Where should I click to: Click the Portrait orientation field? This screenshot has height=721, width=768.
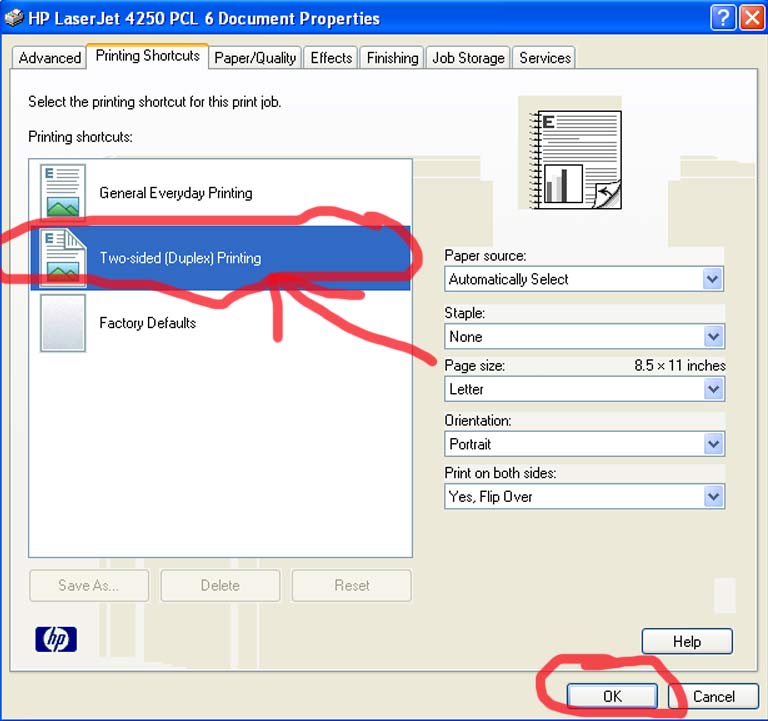point(584,444)
